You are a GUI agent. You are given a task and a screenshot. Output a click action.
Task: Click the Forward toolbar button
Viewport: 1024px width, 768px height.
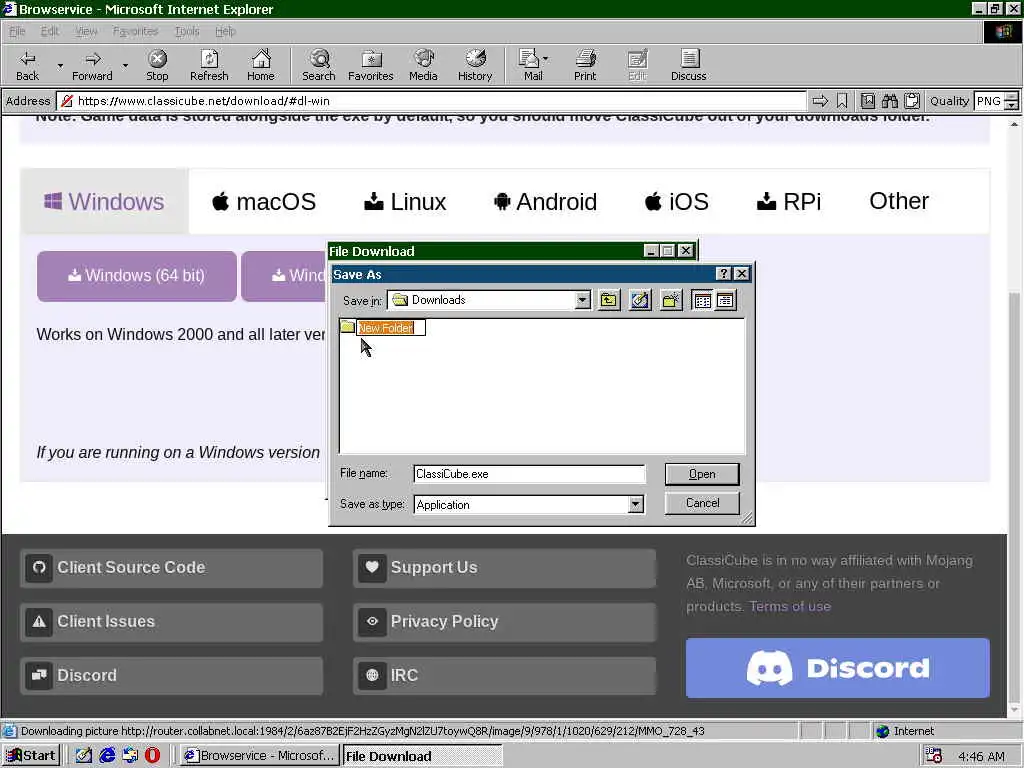tap(92, 65)
